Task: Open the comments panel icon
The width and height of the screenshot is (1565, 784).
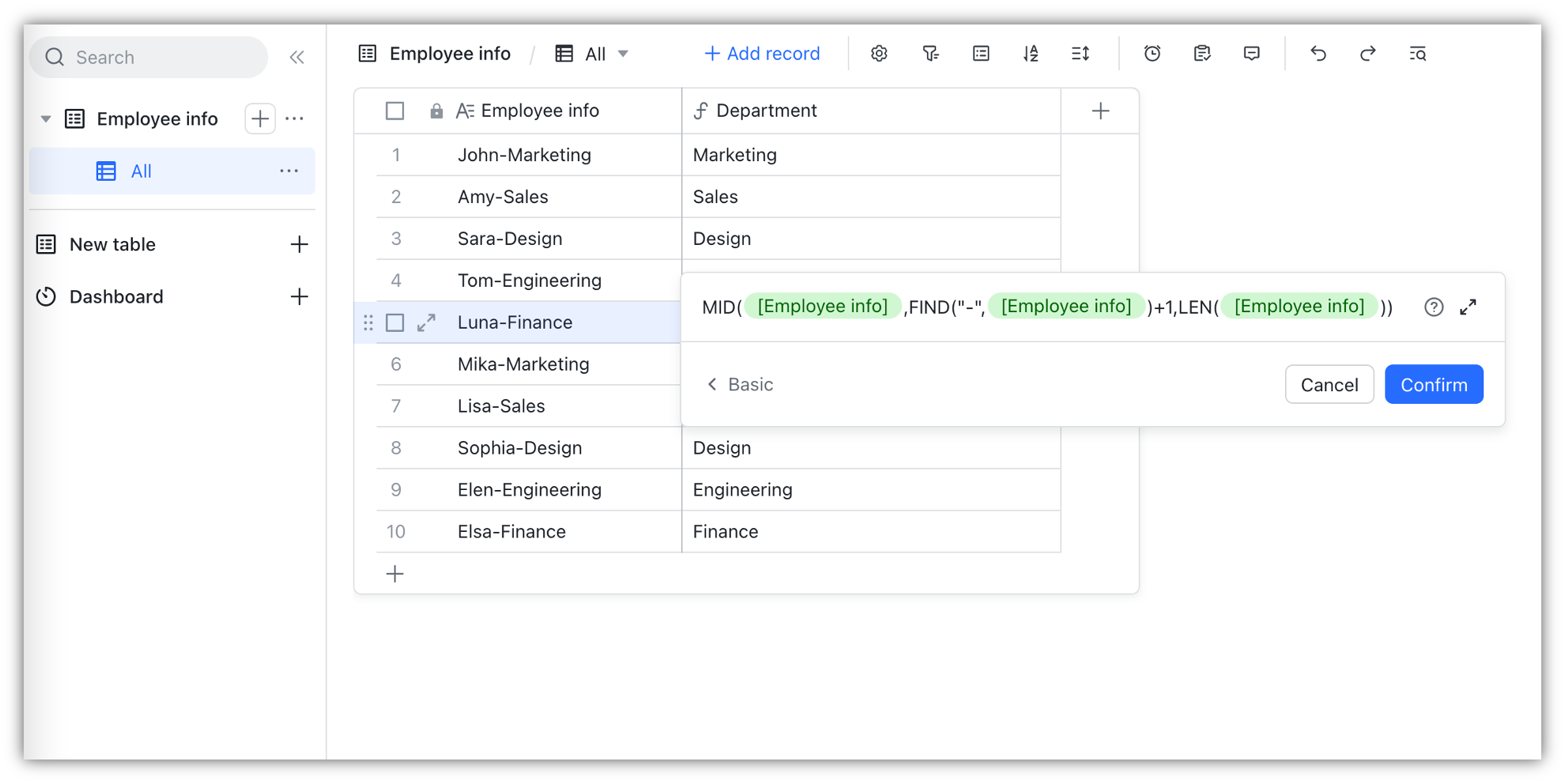Action: point(1251,53)
